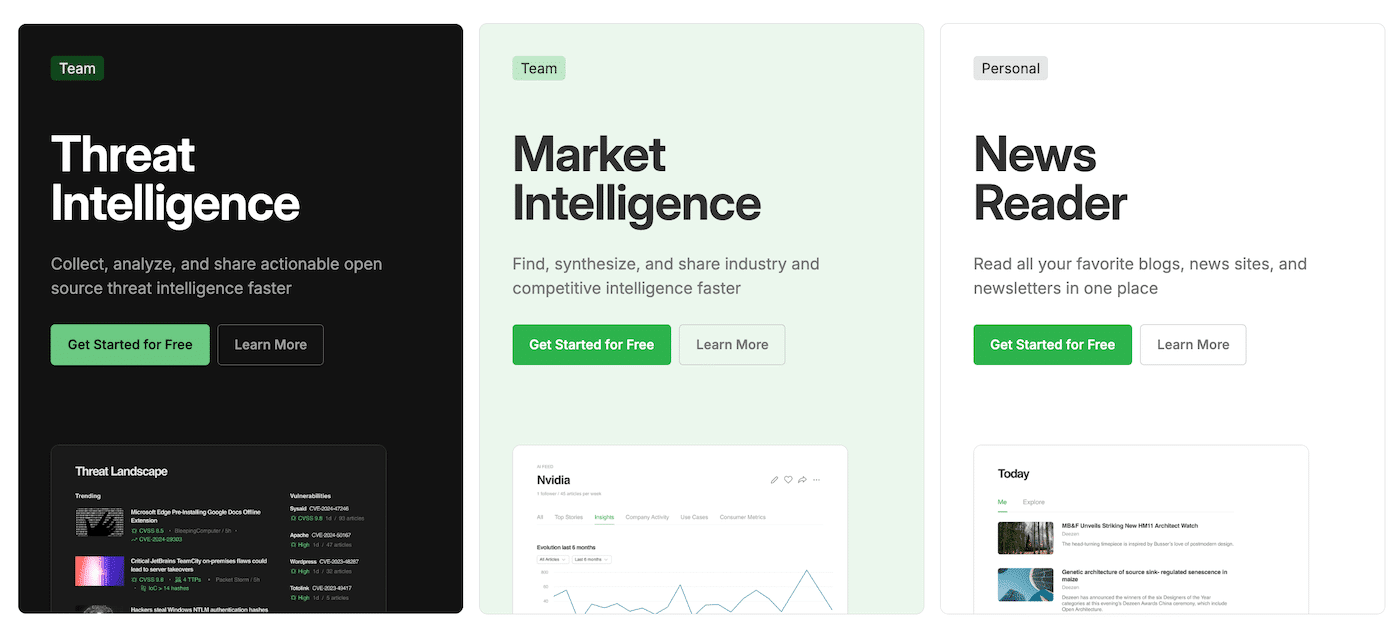Click the share arrow icon on Nvidia feed
The image size is (1400, 642).
[x=802, y=480]
